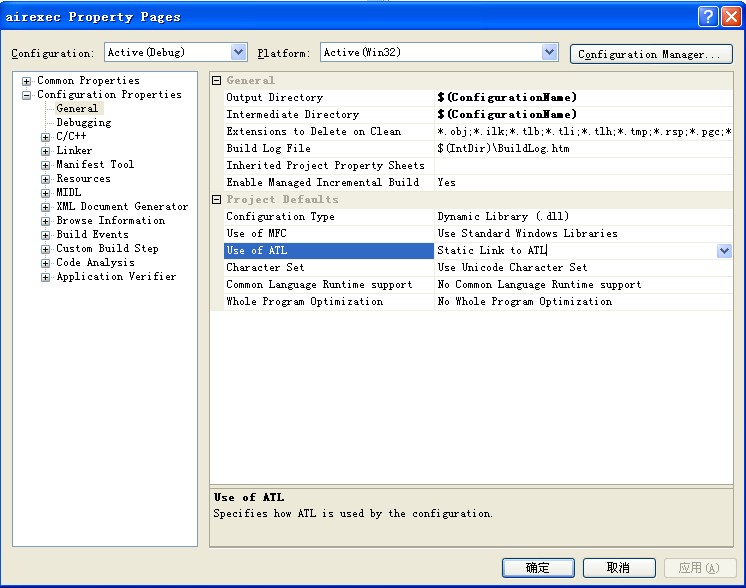
Task: Select the Configuration Type property
Action: (x=329, y=216)
